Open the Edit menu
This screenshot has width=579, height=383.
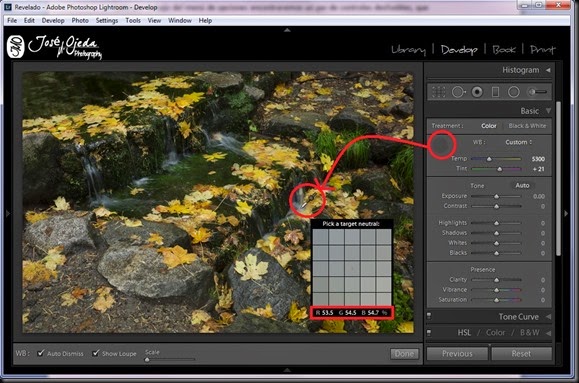tap(29, 20)
